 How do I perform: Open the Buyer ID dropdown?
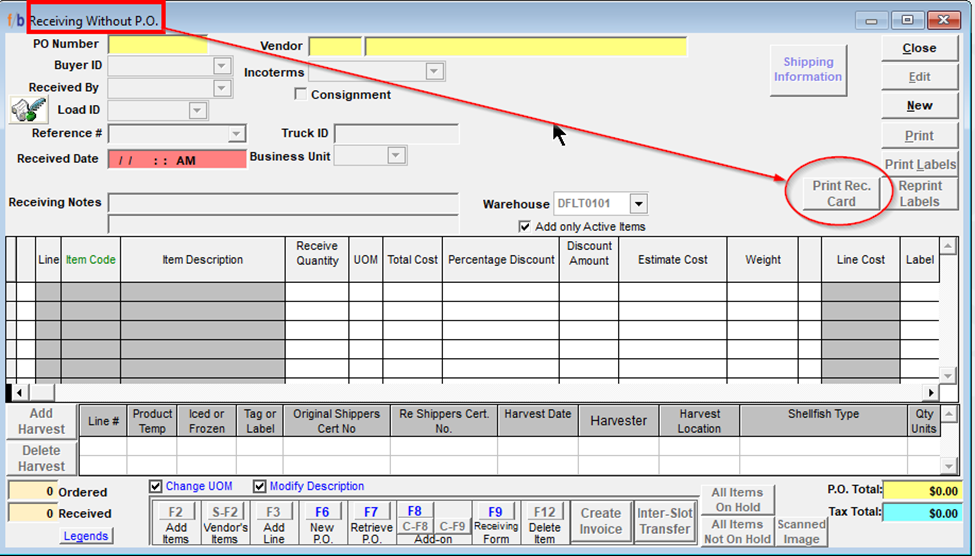(x=223, y=66)
